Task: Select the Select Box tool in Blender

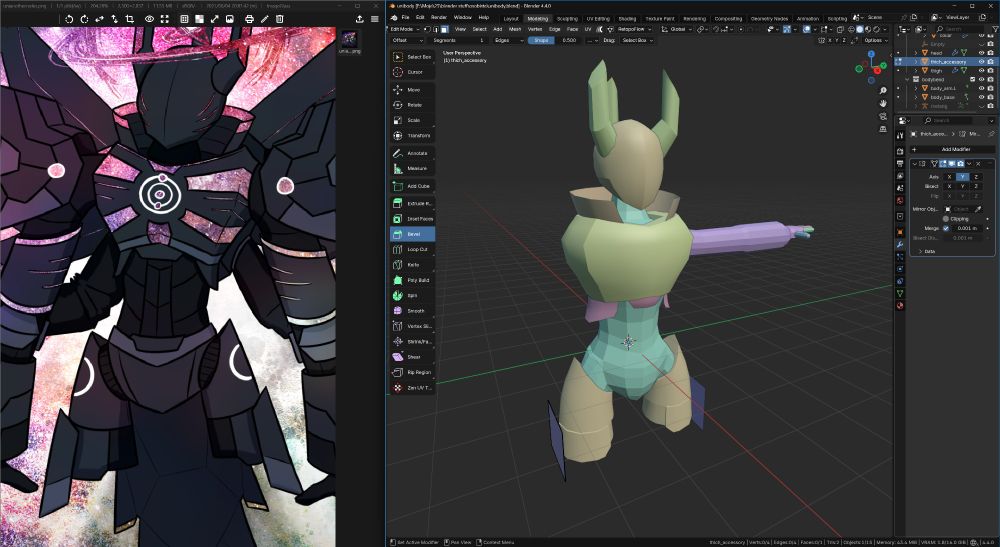Action: [413, 57]
